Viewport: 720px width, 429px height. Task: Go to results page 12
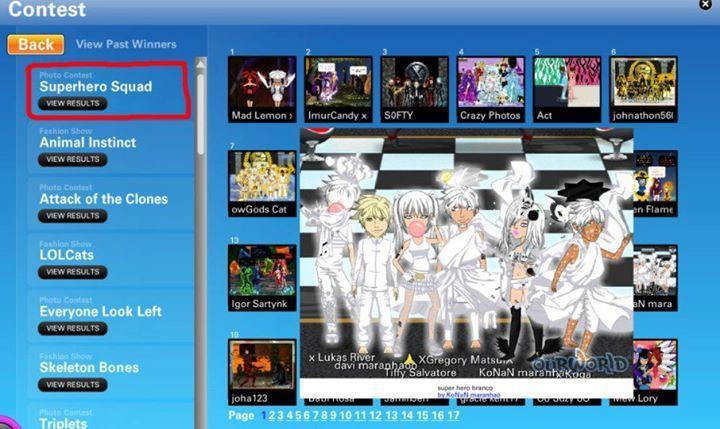[376, 416]
